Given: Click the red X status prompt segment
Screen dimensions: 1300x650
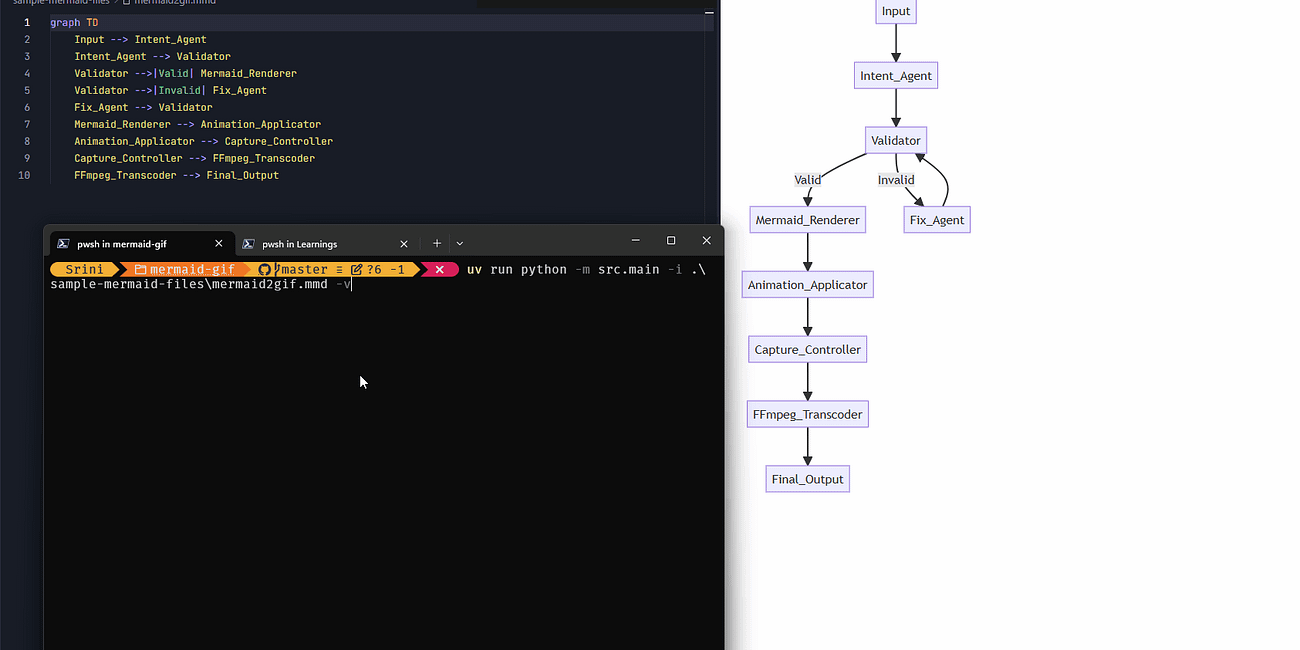Looking at the screenshot, I should [x=439, y=270].
